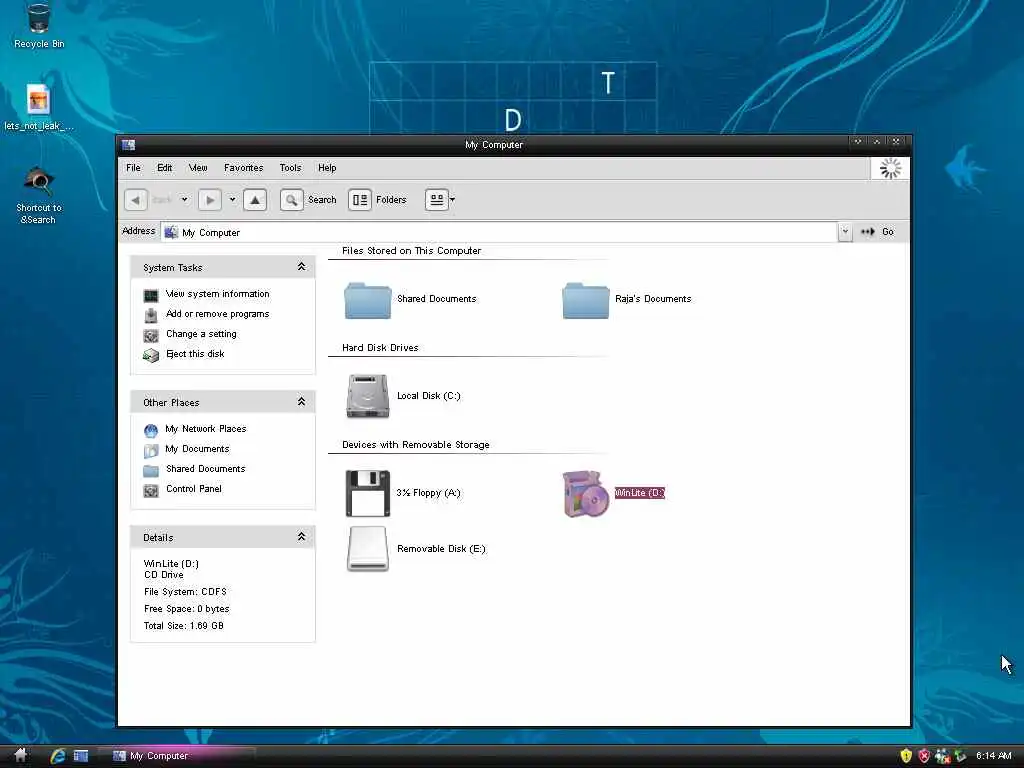The height and width of the screenshot is (768, 1024).
Task: Click Devices with Removable Storage header
Action: 415,445
